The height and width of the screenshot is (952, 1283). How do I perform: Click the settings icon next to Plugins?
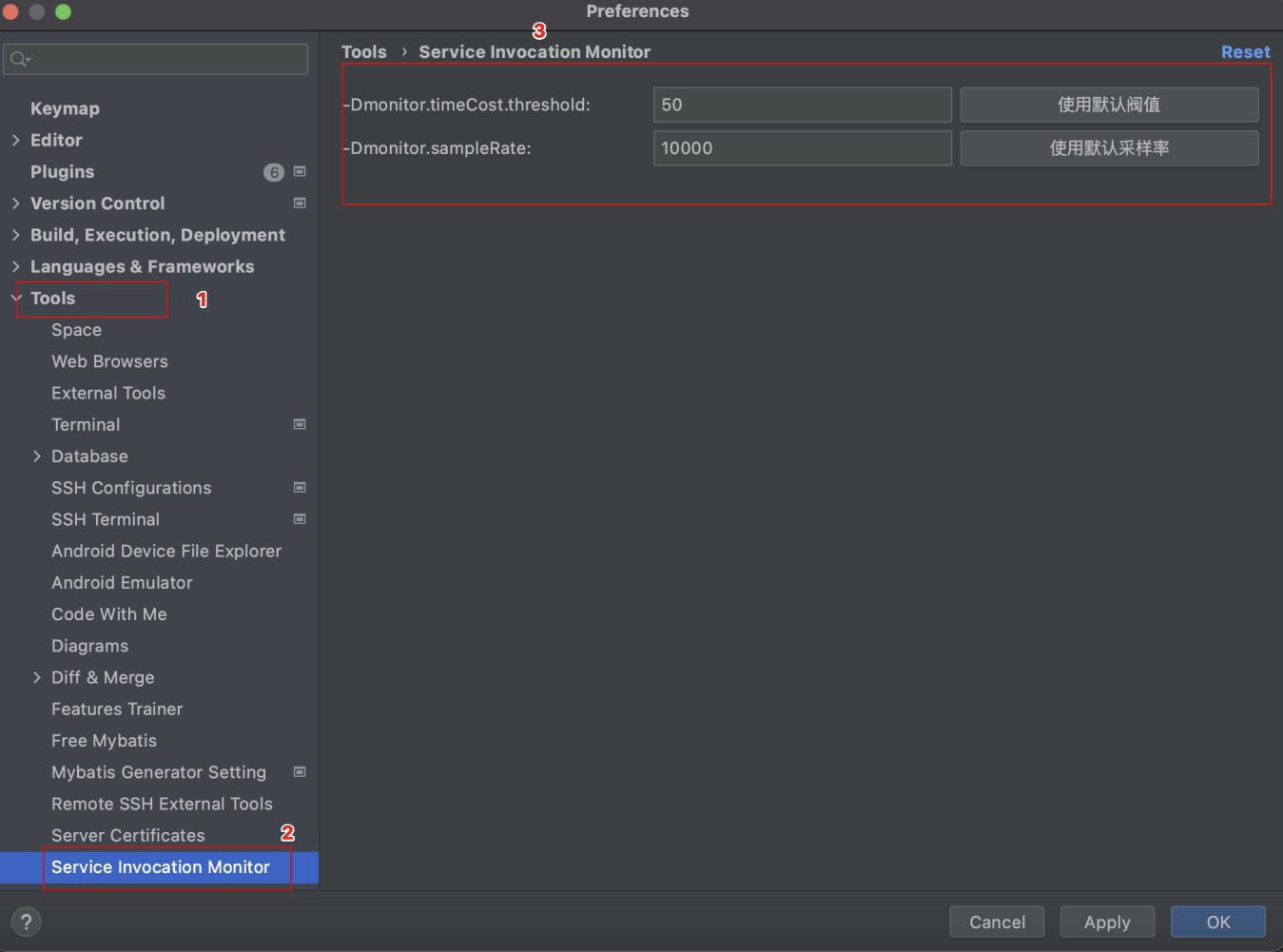point(299,171)
